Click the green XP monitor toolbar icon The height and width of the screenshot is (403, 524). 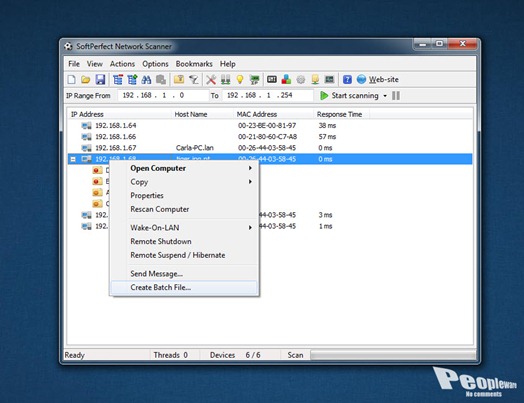click(x=255, y=80)
